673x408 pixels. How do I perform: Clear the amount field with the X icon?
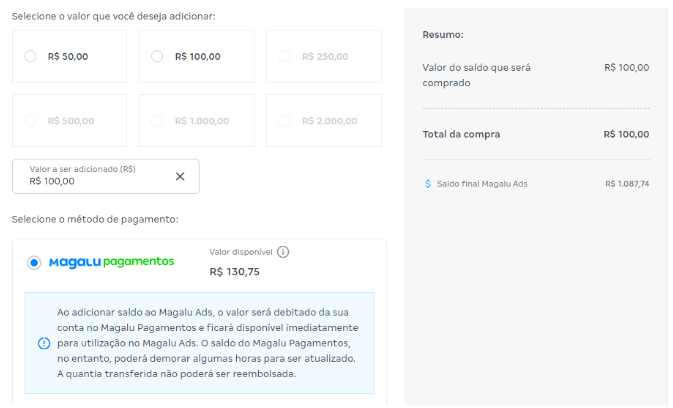point(180,176)
